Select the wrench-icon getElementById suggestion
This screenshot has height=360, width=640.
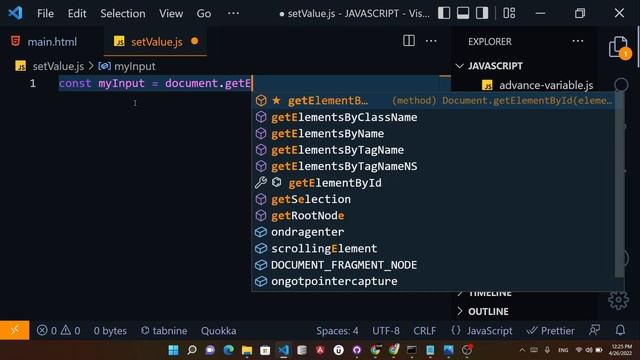point(434,183)
